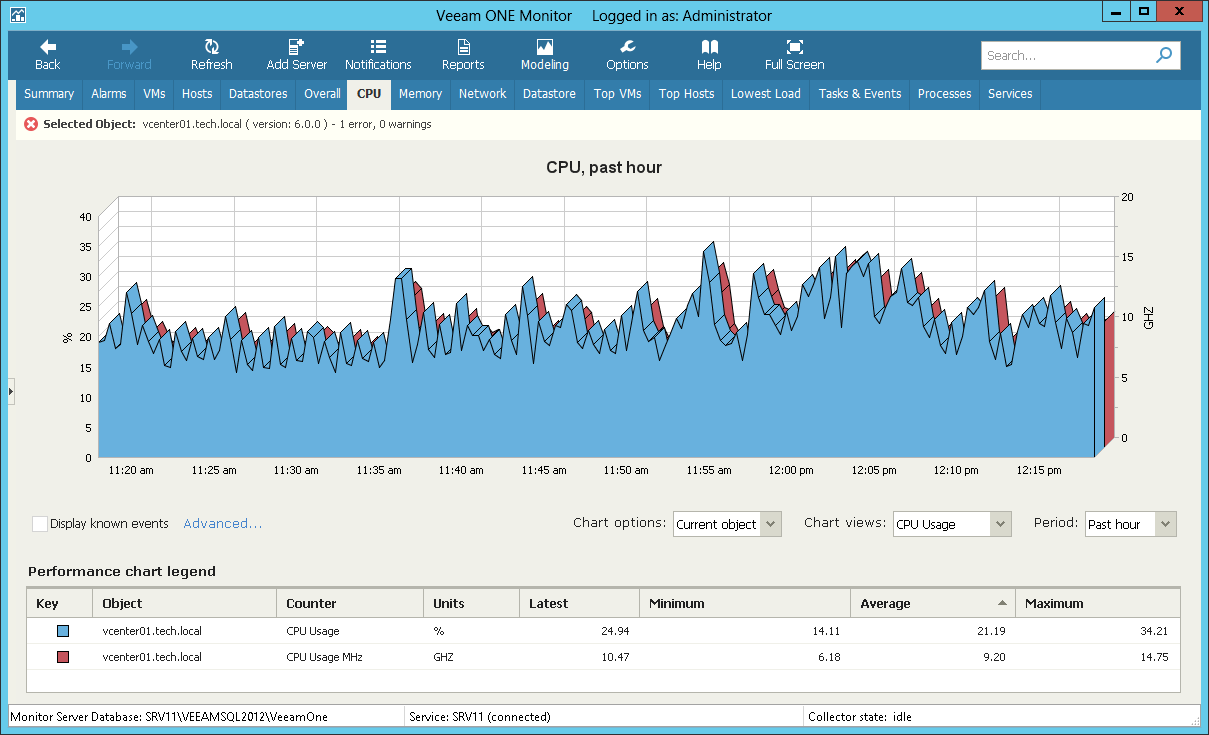Click the Object column header
Image resolution: width=1209 pixels, height=735 pixels.
point(184,603)
